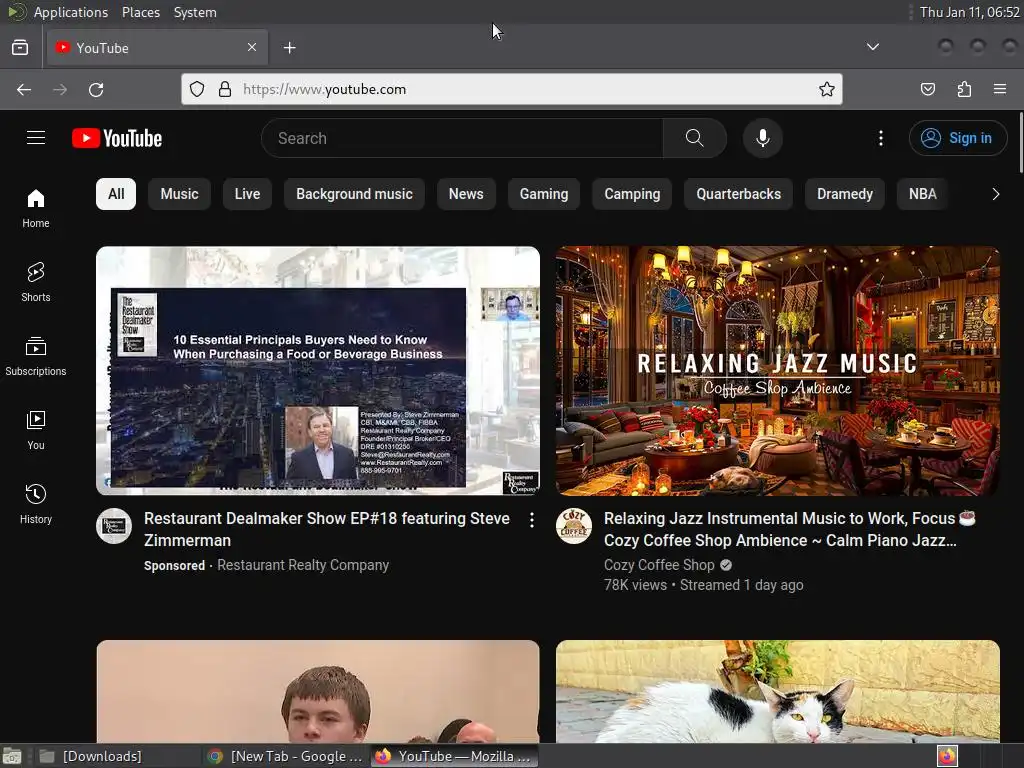View site security padlock info
This screenshot has width=1024, height=768.
(225, 89)
